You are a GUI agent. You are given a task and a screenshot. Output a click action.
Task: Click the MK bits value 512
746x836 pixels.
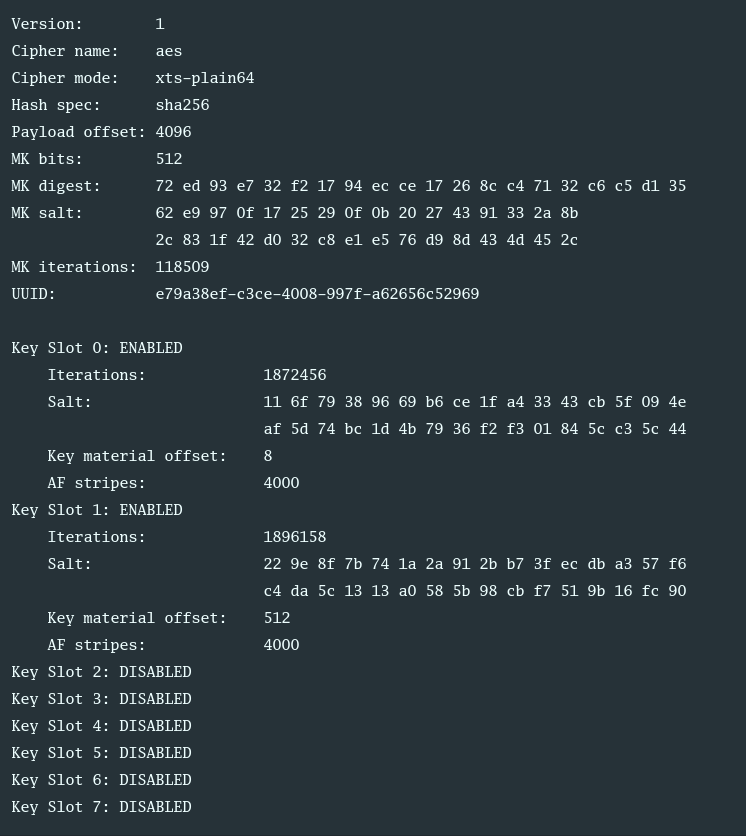coord(169,159)
